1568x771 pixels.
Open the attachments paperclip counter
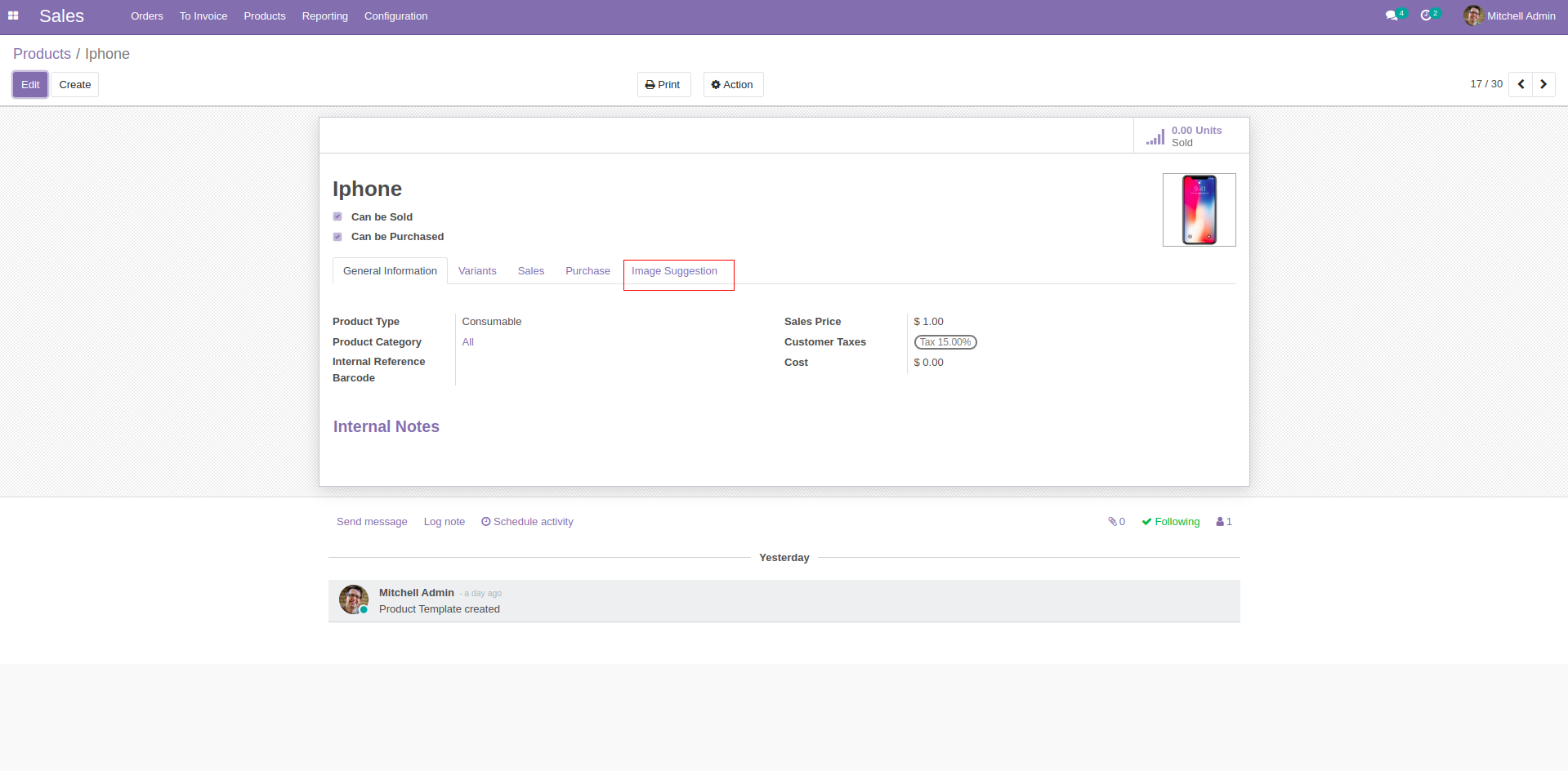(1116, 522)
